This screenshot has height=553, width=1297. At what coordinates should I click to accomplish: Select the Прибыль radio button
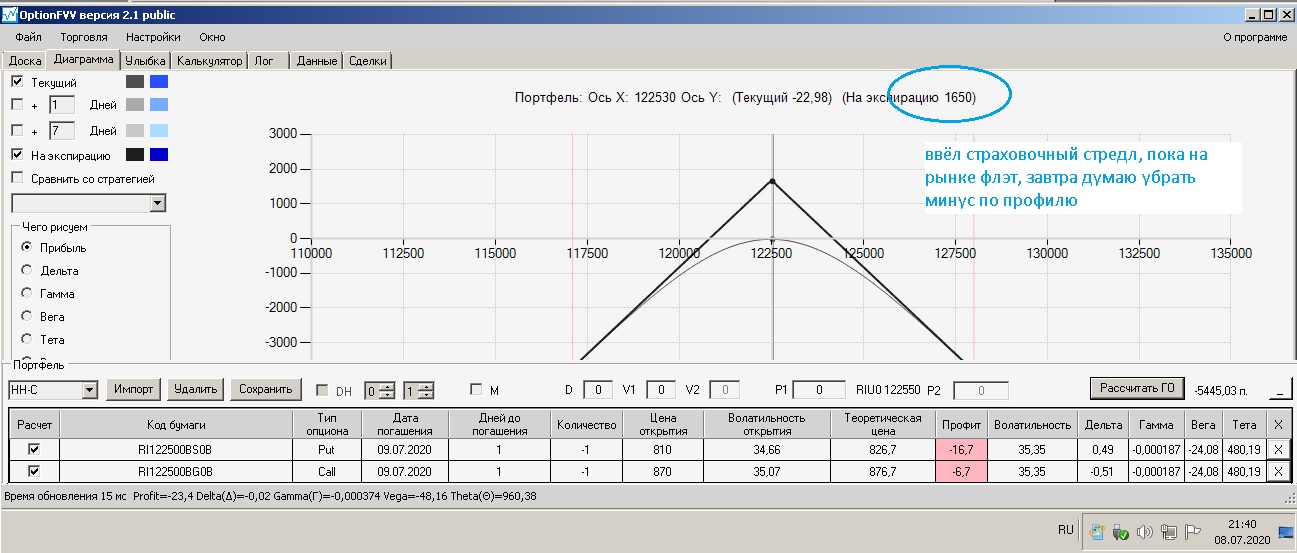[27, 247]
